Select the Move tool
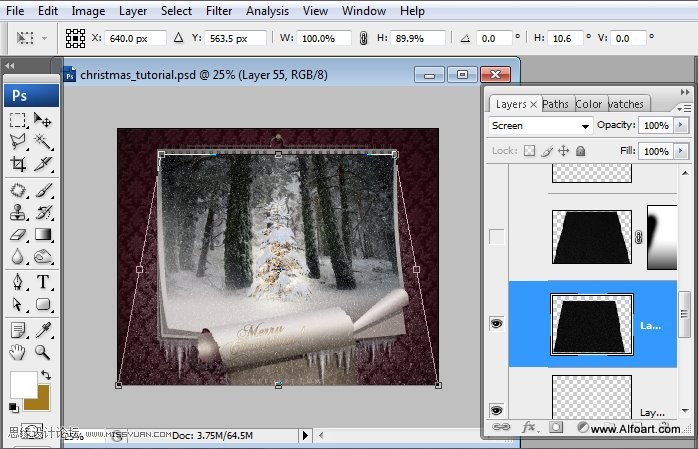Viewport: 698px width, 449px height. [x=43, y=120]
